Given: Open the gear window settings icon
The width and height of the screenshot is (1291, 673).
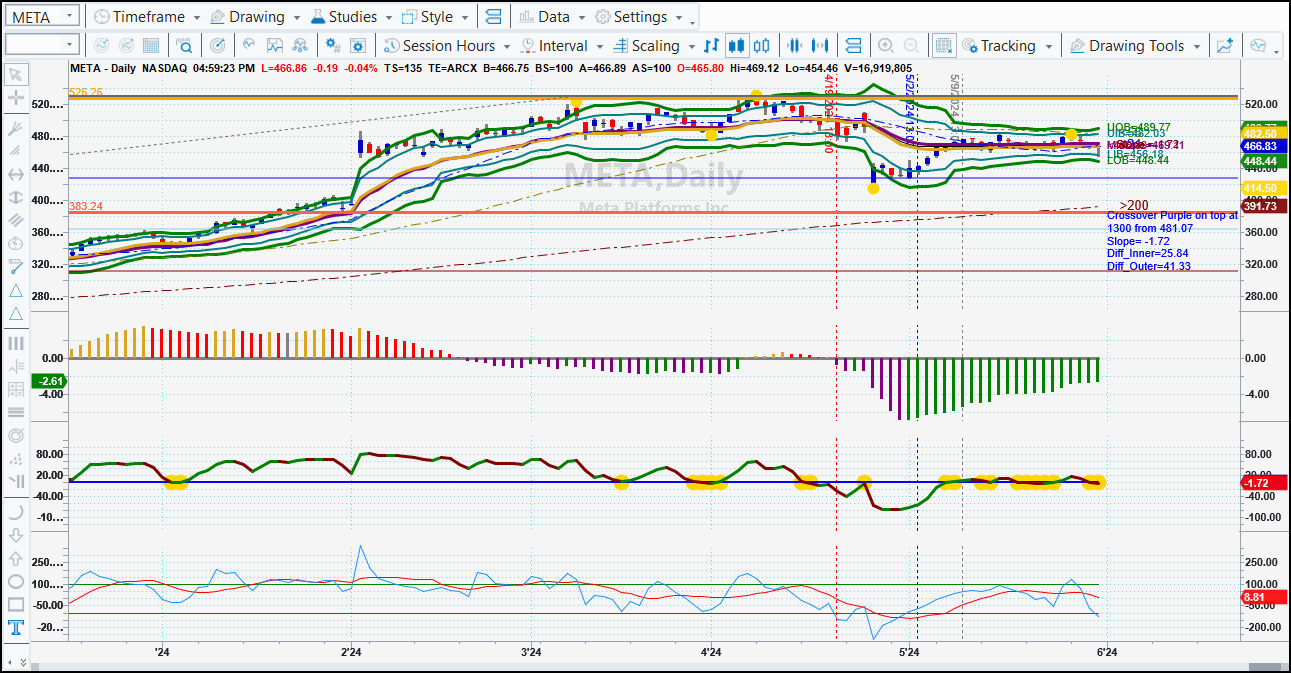Looking at the screenshot, I should [x=360, y=45].
